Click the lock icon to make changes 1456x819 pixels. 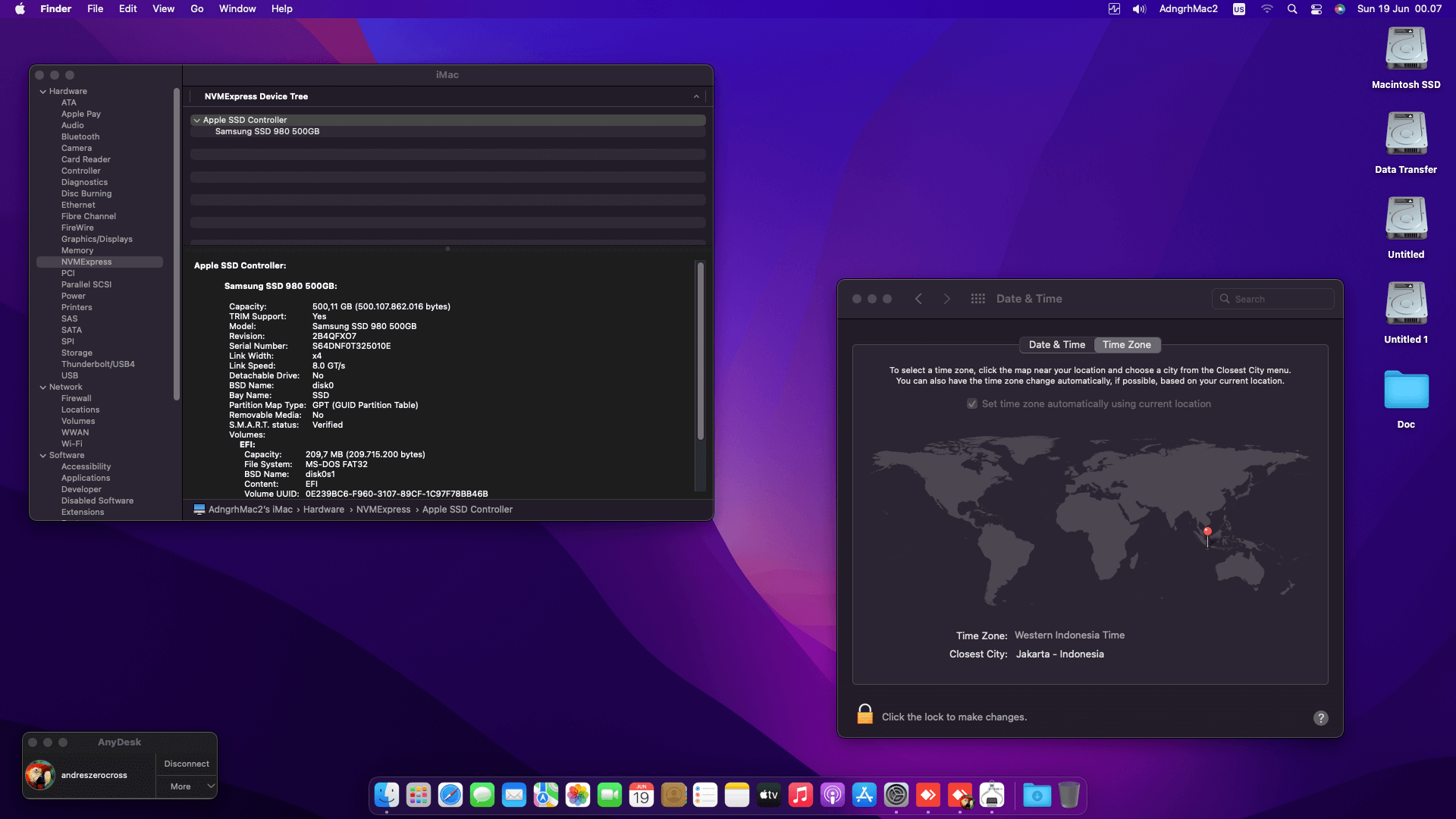point(864,714)
